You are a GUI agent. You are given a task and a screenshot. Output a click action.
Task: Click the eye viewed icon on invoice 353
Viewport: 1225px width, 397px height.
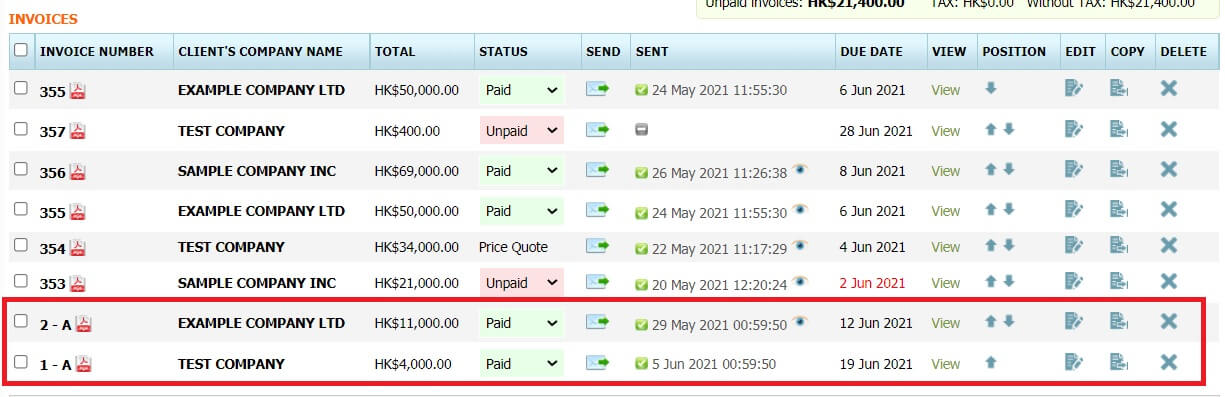tap(799, 282)
